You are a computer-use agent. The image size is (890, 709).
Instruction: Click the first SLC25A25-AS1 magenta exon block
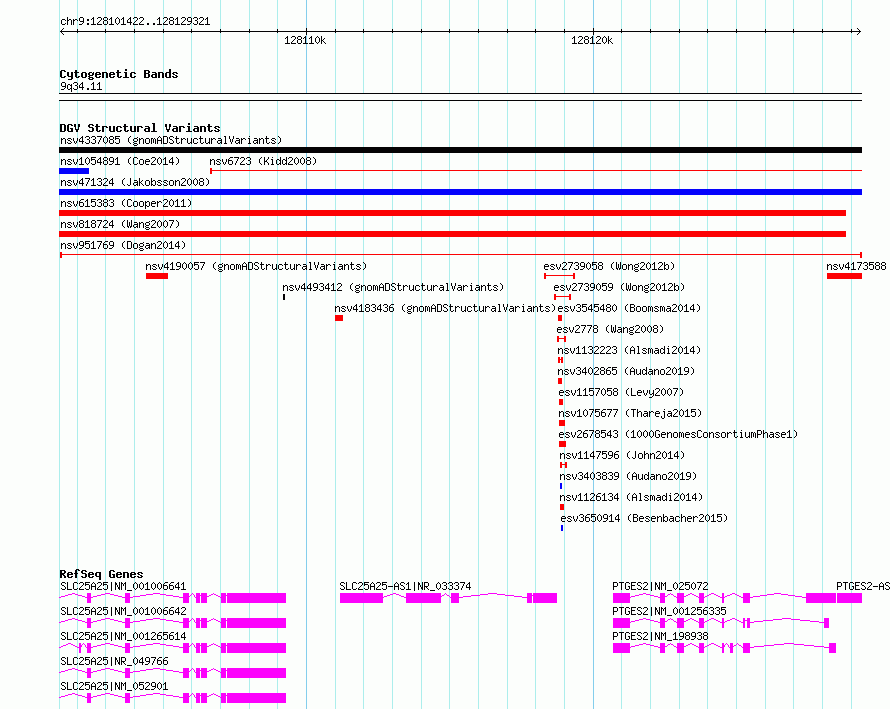[361, 598]
